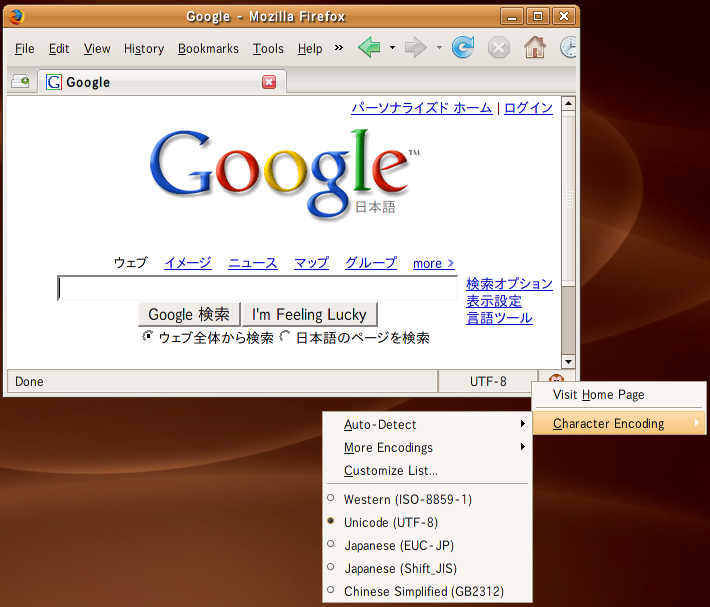This screenshot has height=607, width=710.
Task: Open the マップ link
Action: (x=312, y=263)
